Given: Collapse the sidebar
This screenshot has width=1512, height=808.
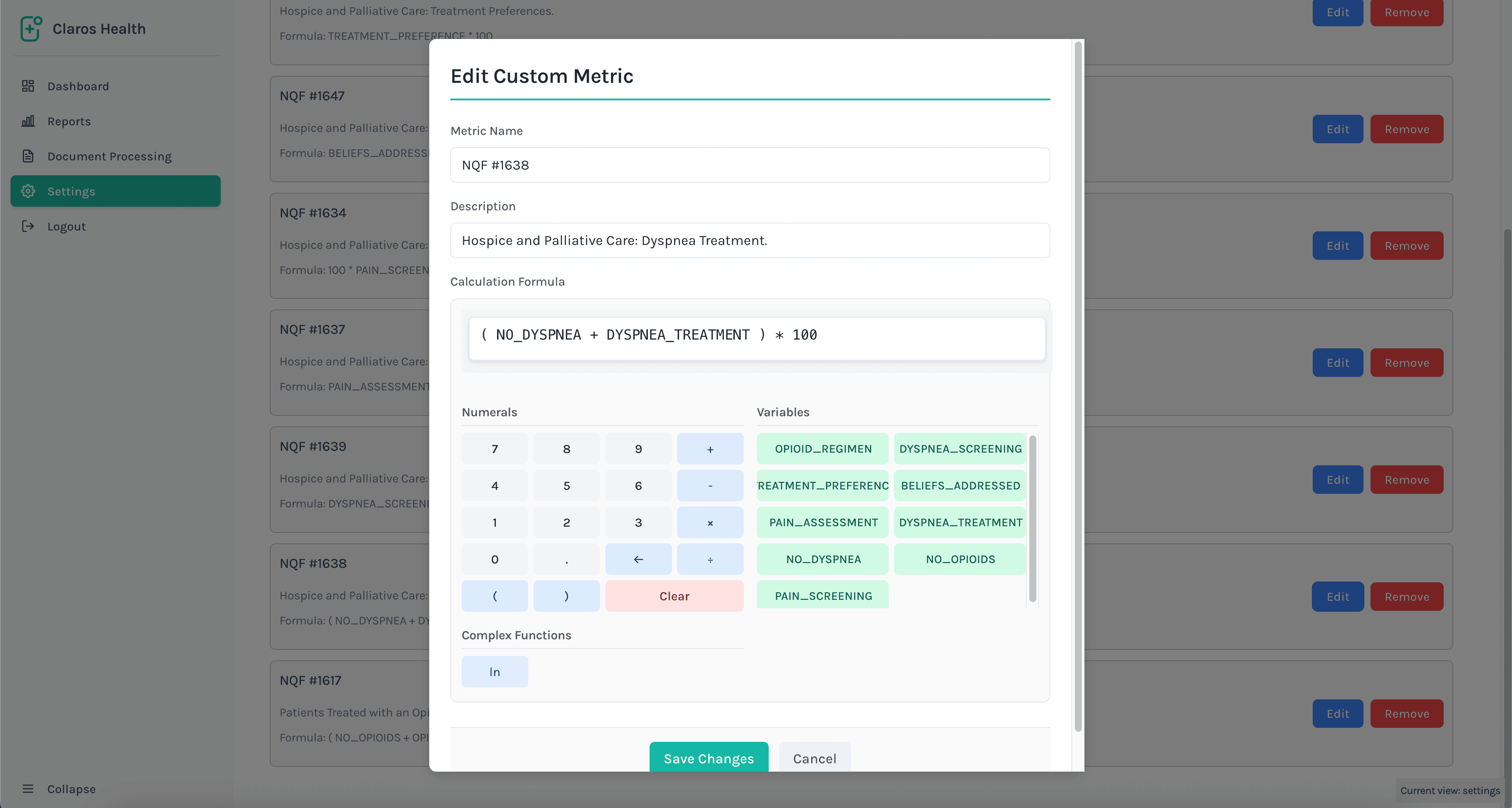Looking at the screenshot, I should (x=115, y=789).
